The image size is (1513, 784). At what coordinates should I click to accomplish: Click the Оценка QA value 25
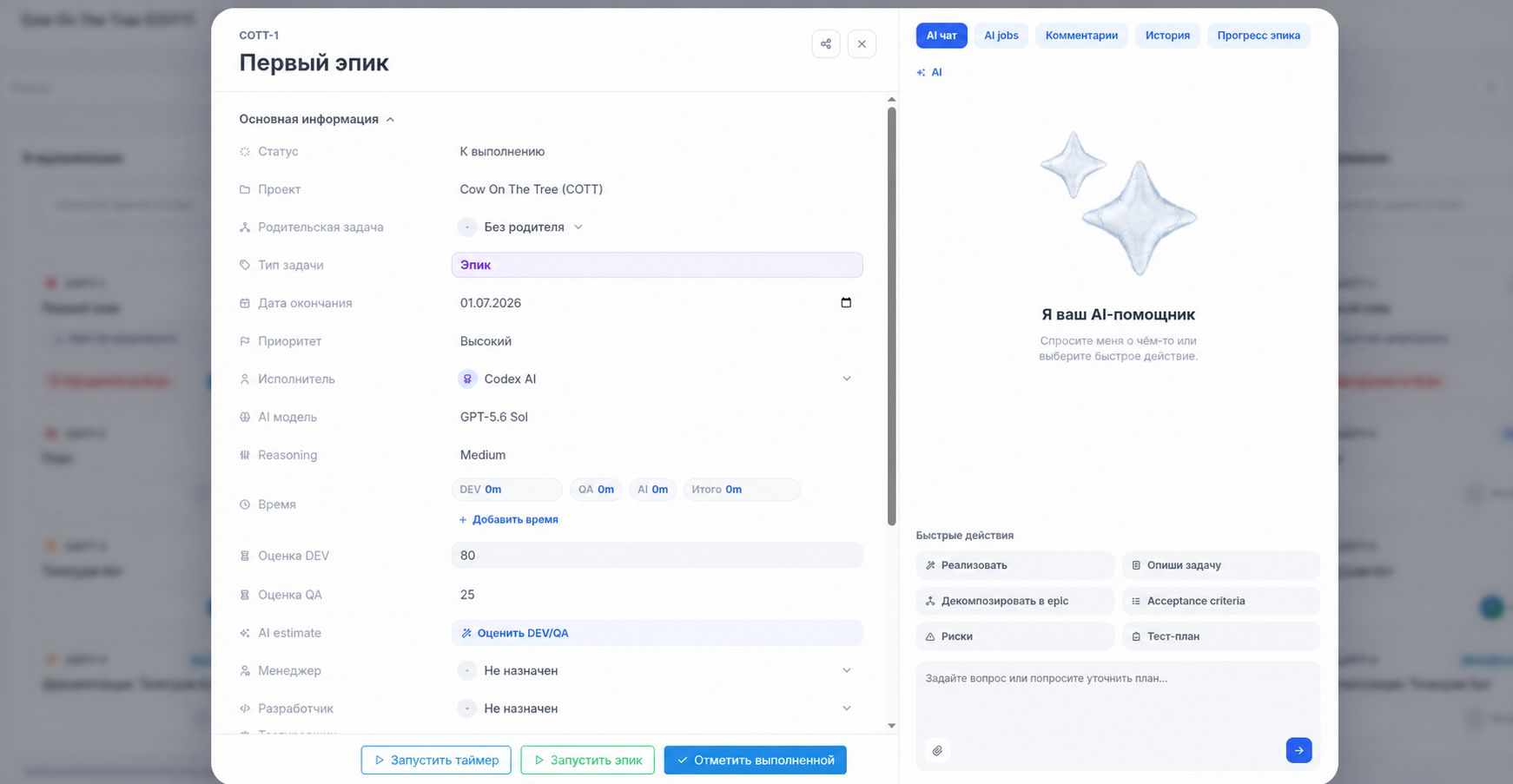point(467,595)
